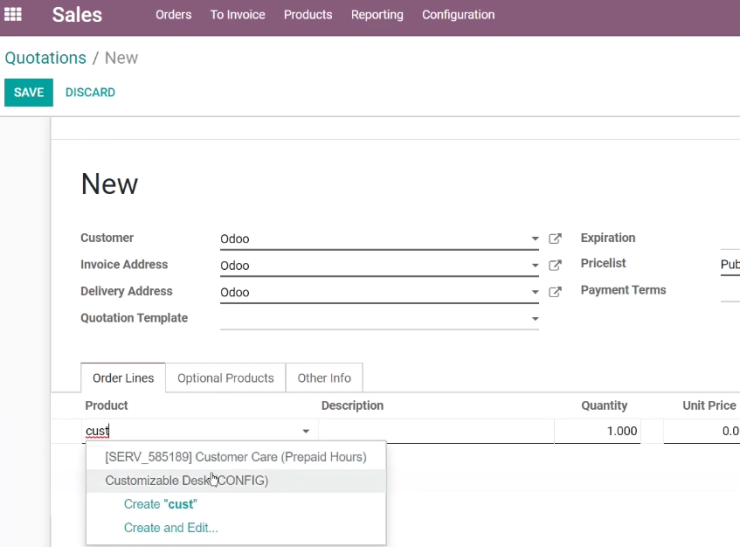Click the Payment Terms label
Image resolution: width=740 pixels, height=547 pixels.
pos(623,290)
